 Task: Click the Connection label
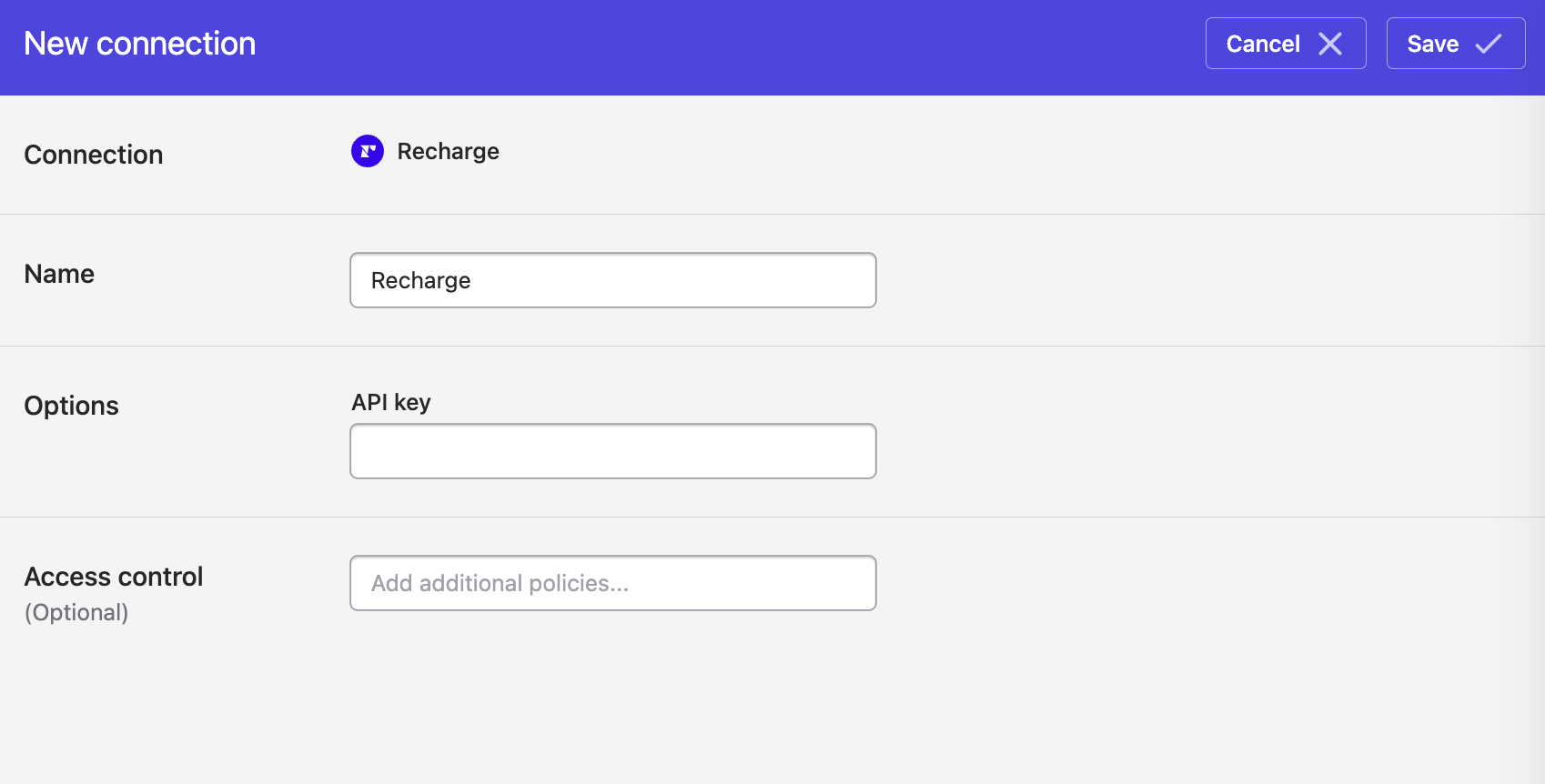tap(94, 155)
